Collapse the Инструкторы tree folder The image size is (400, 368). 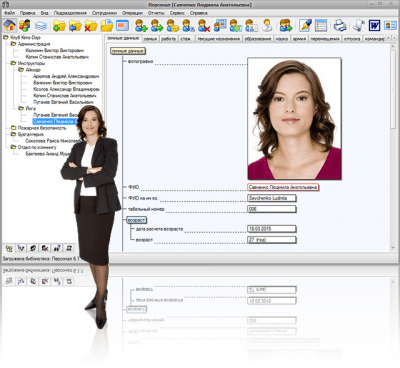(13, 63)
